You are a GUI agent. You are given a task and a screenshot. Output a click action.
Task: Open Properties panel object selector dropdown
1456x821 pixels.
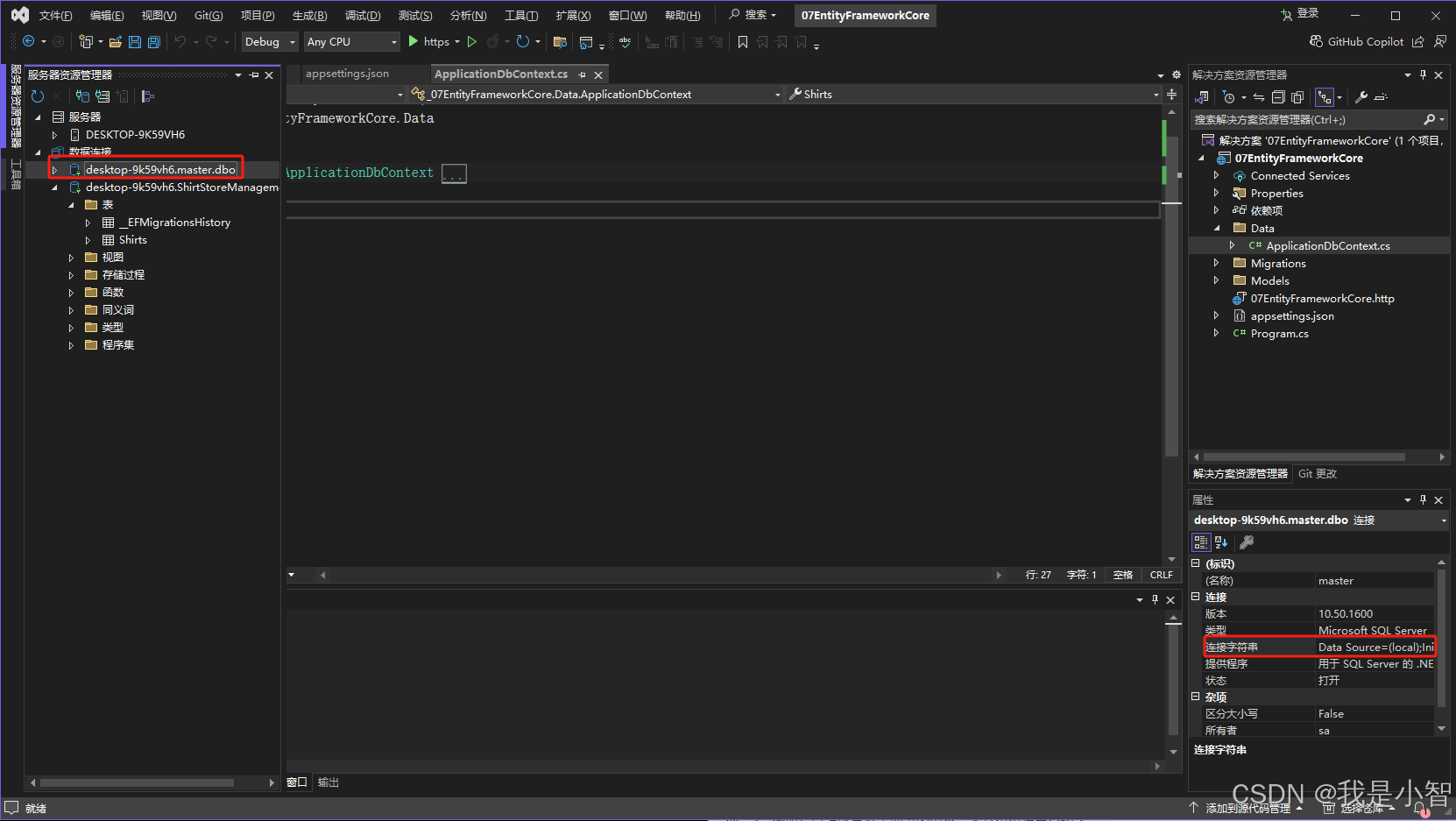(1443, 520)
